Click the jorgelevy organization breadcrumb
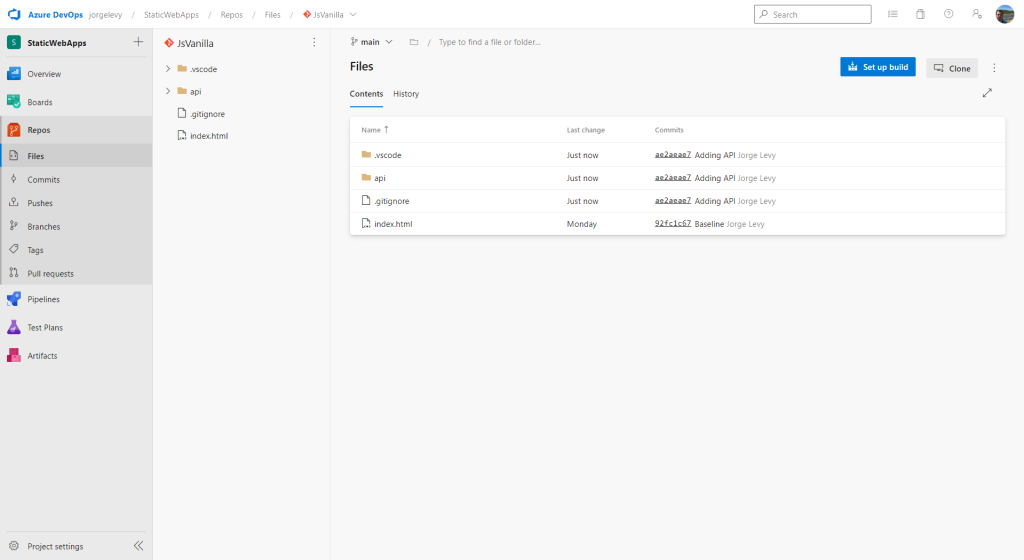The width and height of the screenshot is (1024, 560). pos(105,14)
